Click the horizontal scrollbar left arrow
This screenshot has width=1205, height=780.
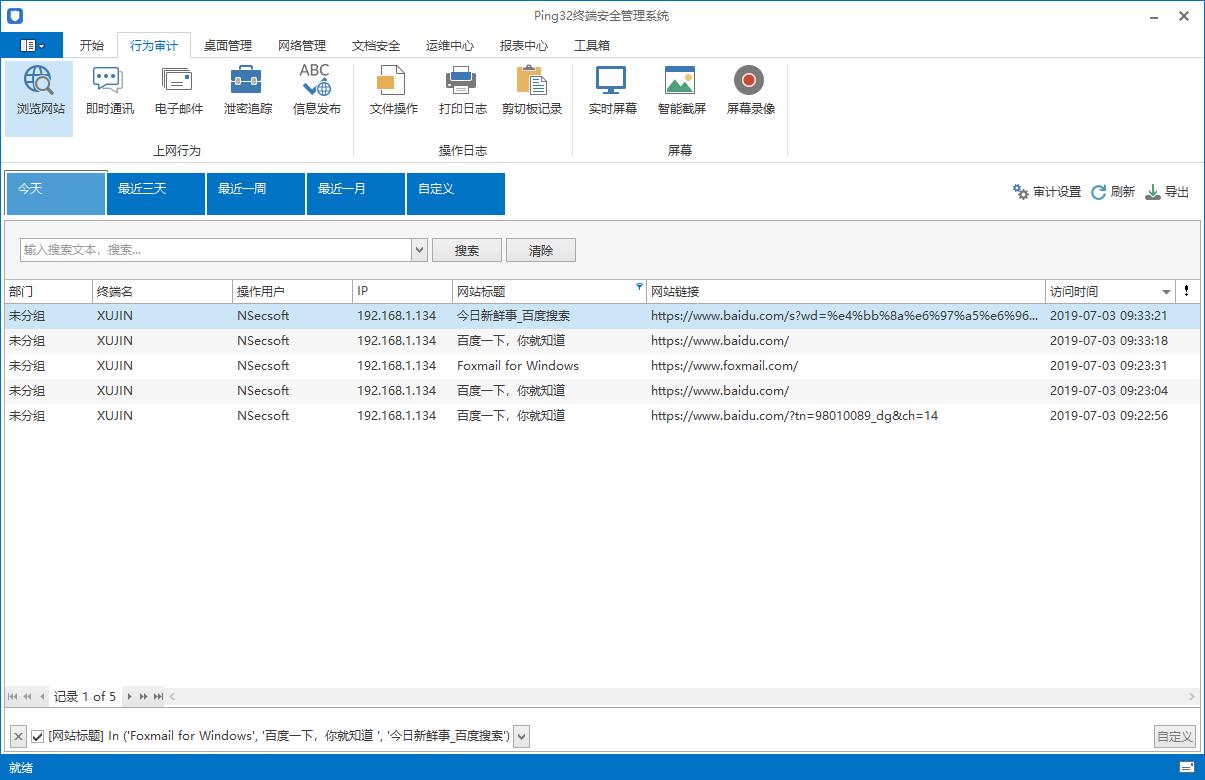[x=172, y=696]
